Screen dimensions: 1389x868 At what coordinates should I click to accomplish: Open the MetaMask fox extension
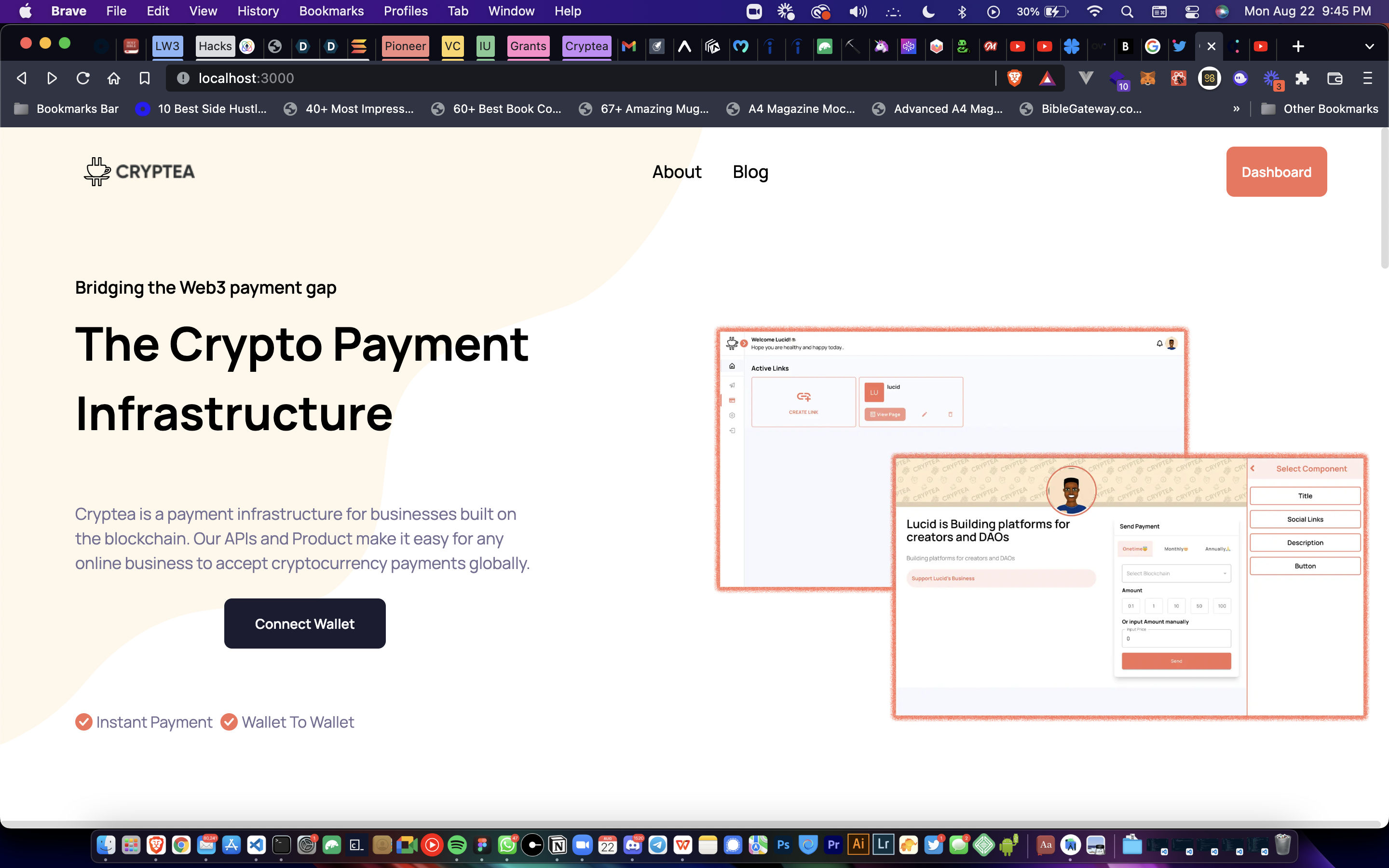pos(1147,78)
